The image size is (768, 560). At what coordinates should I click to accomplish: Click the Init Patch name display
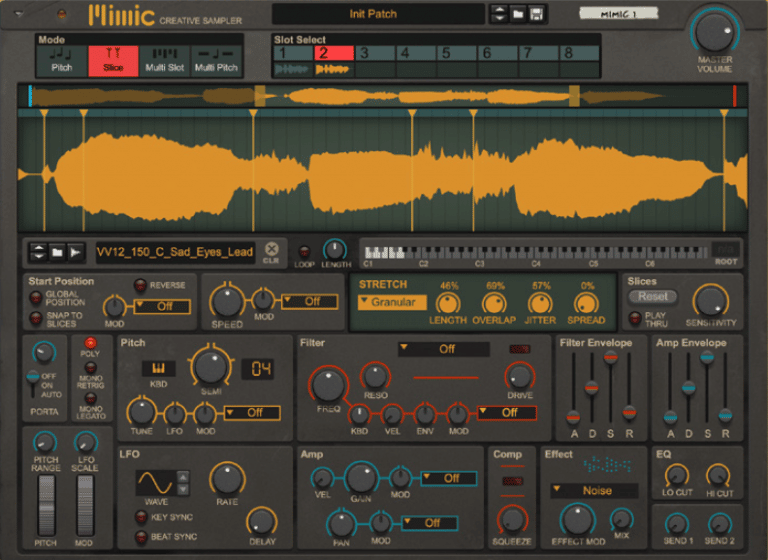(x=378, y=14)
